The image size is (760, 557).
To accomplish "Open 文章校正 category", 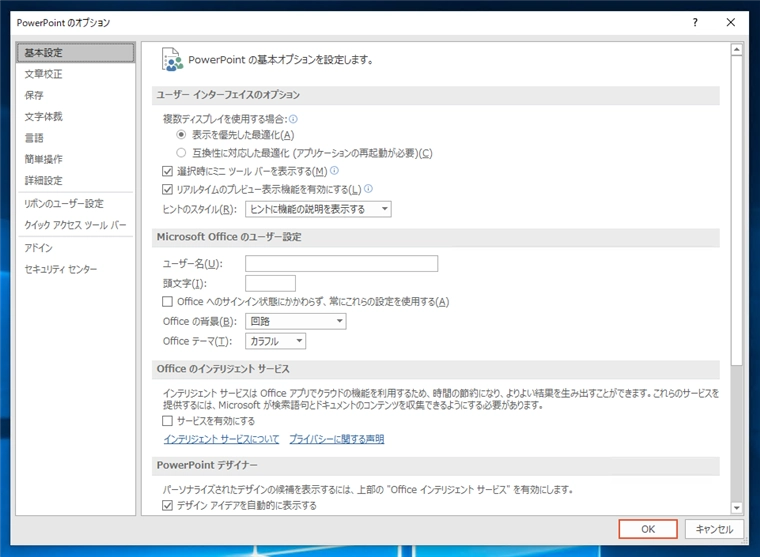I will tap(75, 74).
